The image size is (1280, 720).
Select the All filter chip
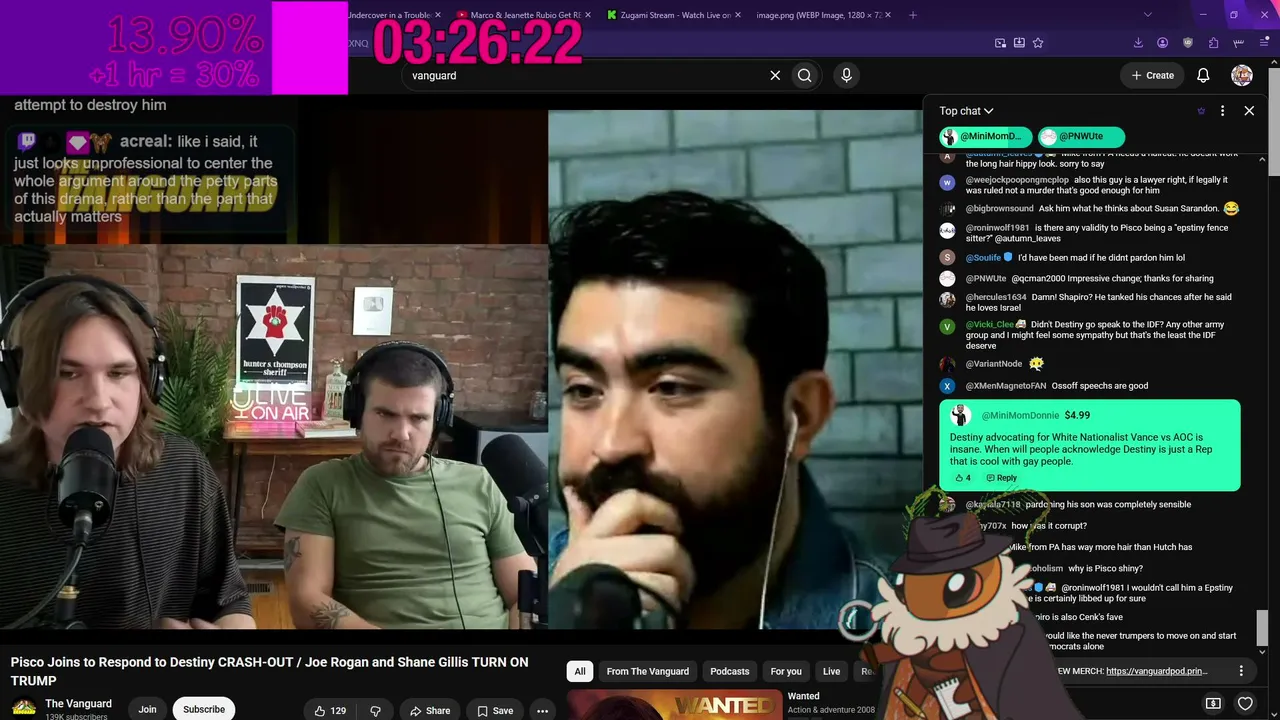[580, 671]
